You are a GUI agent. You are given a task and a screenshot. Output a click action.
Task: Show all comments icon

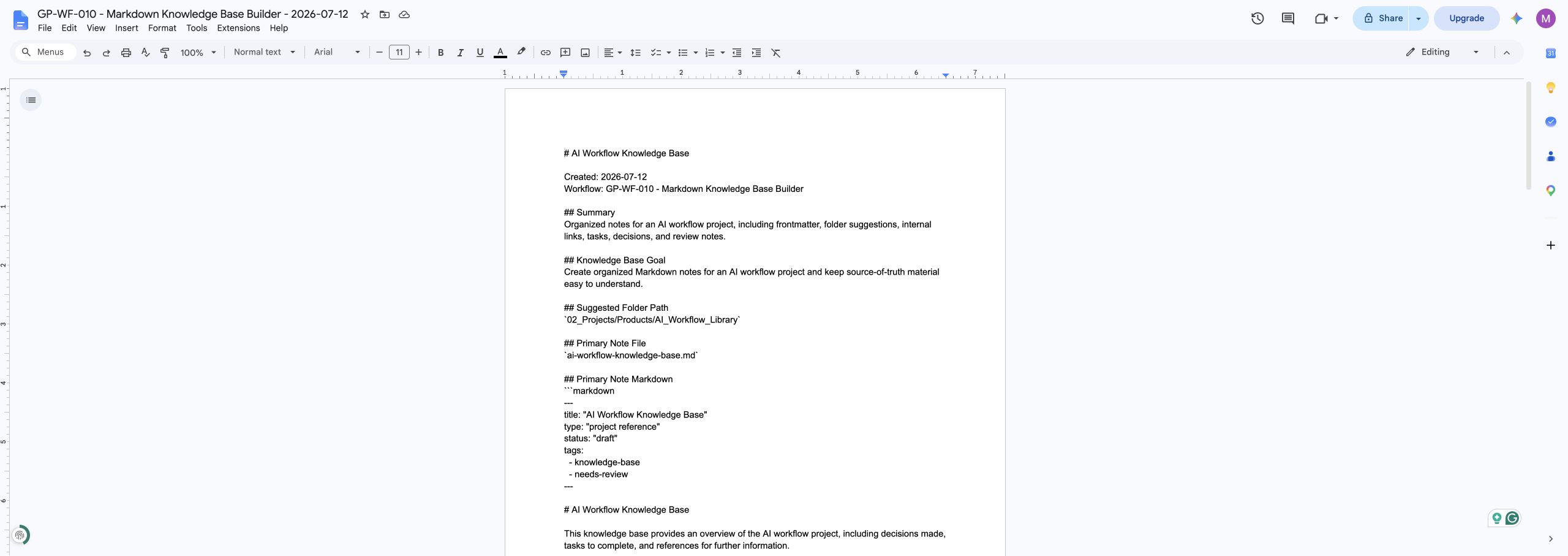click(x=1288, y=18)
